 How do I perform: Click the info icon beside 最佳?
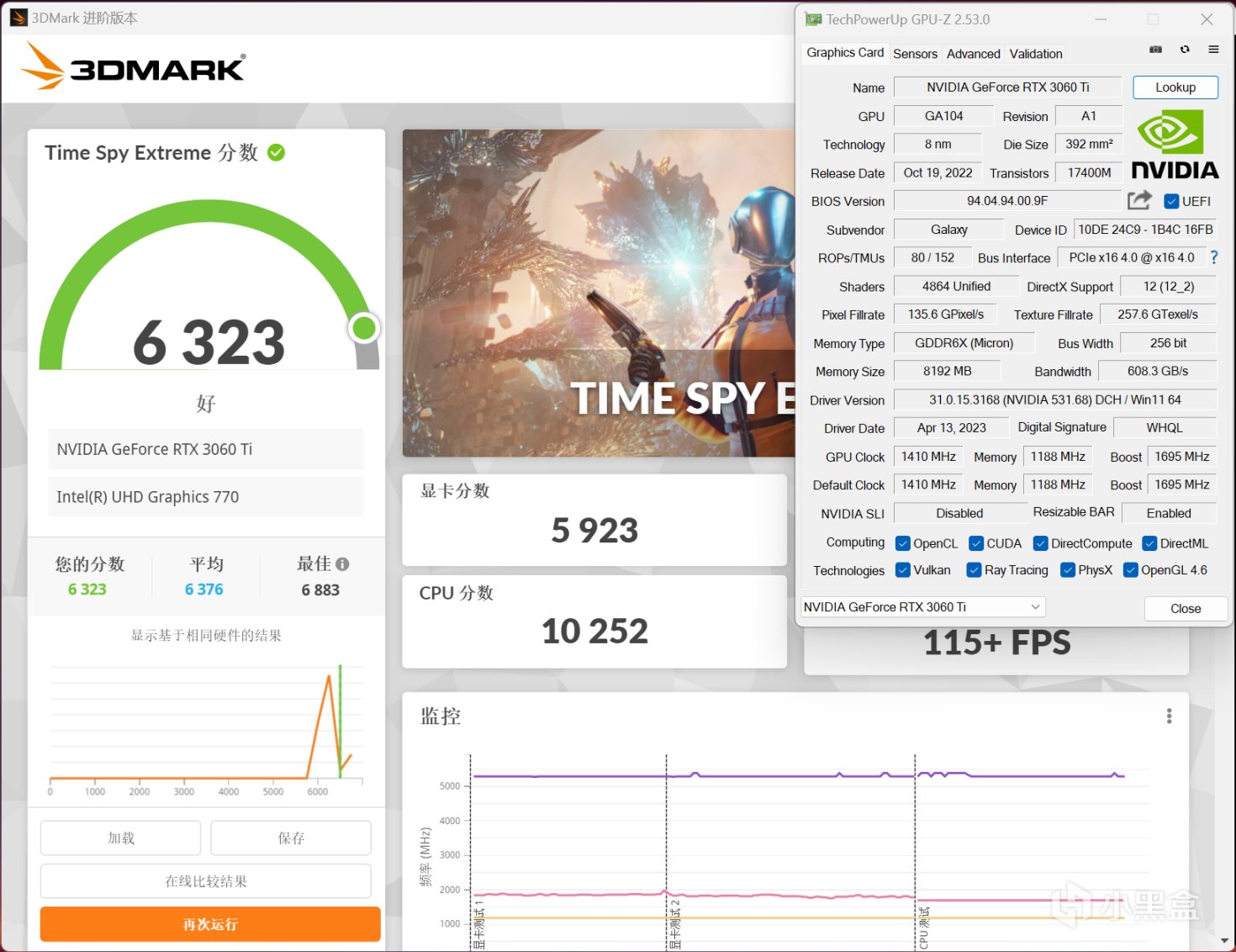[342, 564]
